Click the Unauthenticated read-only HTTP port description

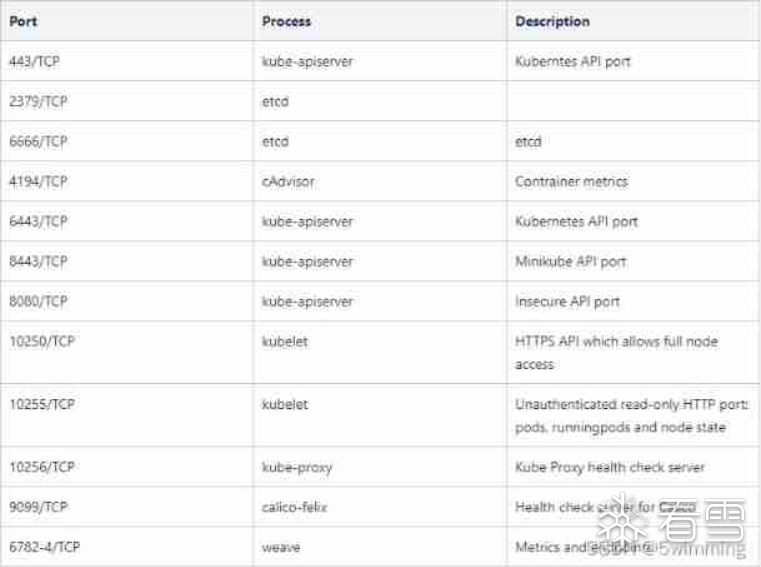point(631,415)
